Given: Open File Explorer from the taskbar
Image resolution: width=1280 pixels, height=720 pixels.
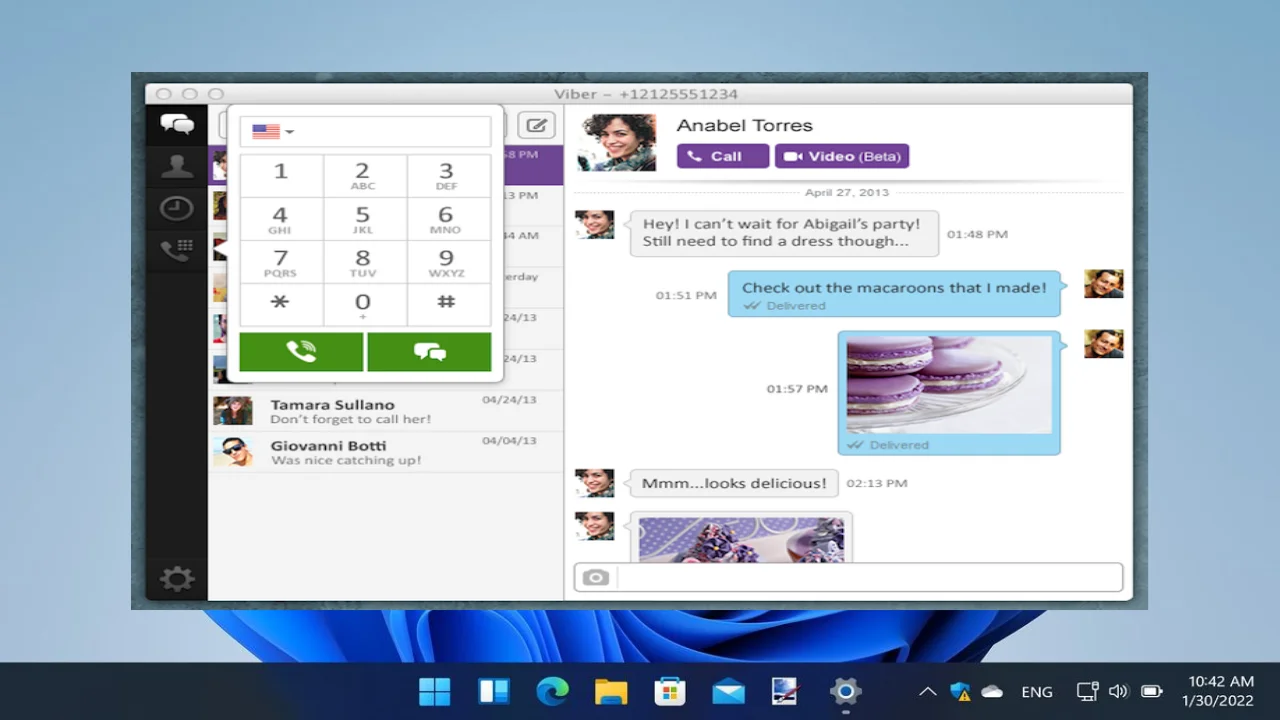Looking at the screenshot, I should [611, 691].
